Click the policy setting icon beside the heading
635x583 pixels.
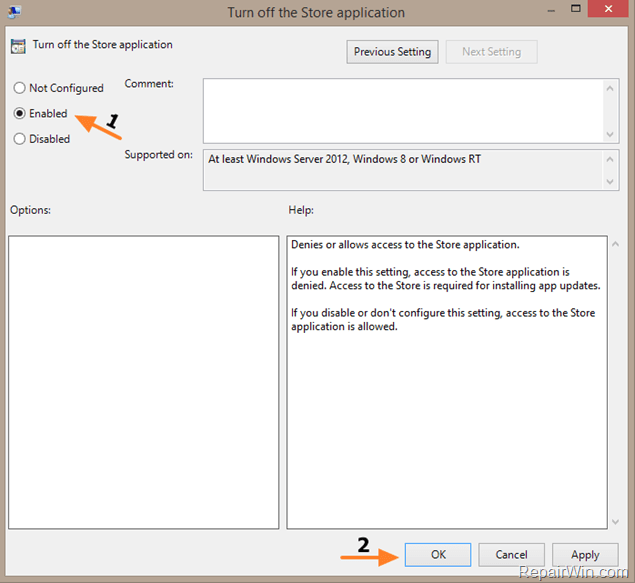tap(18, 46)
